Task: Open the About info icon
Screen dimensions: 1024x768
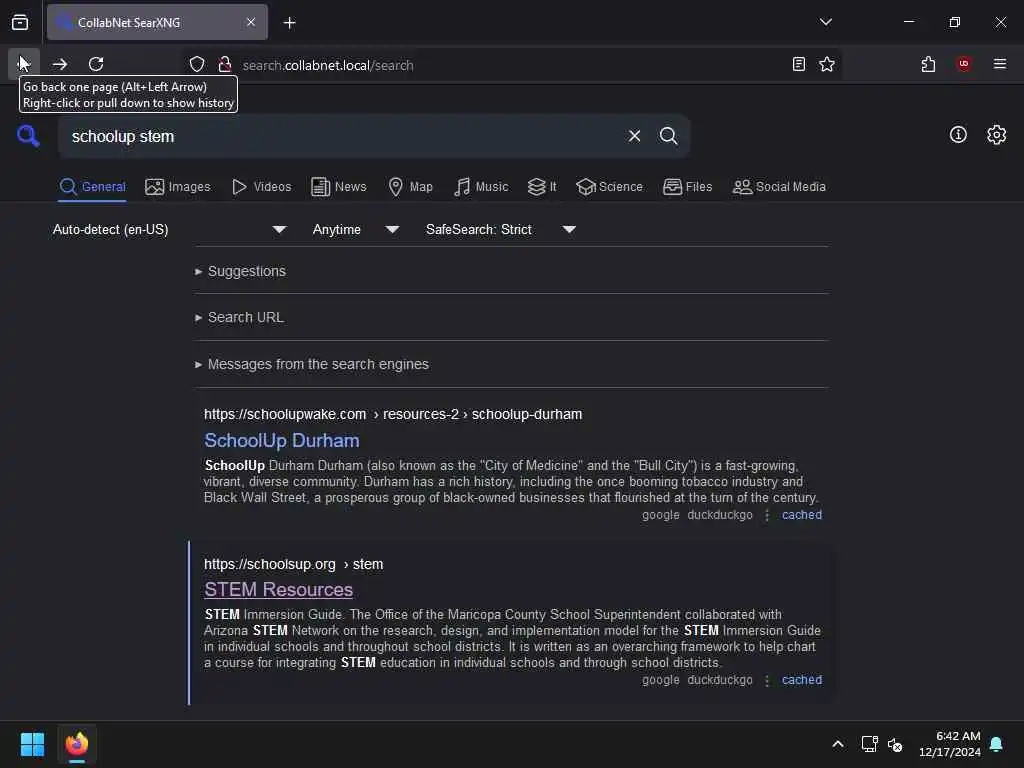Action: coord(957,135)
